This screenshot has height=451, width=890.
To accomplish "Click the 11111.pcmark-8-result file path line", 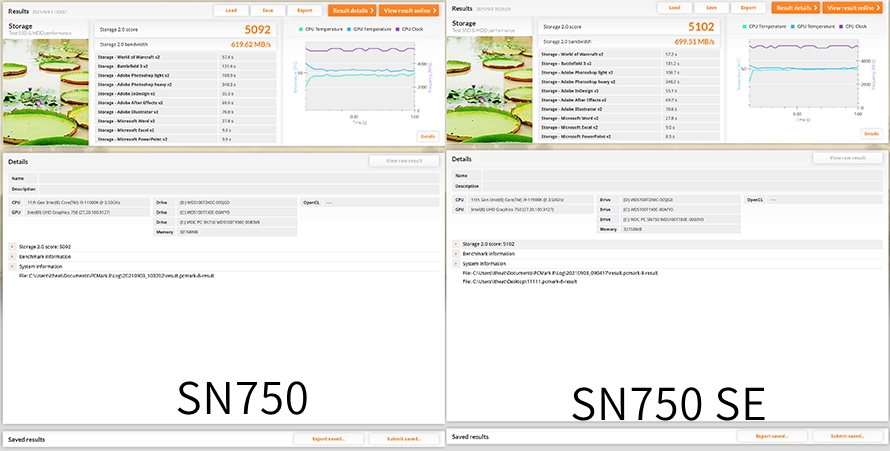I will point(520,281).
